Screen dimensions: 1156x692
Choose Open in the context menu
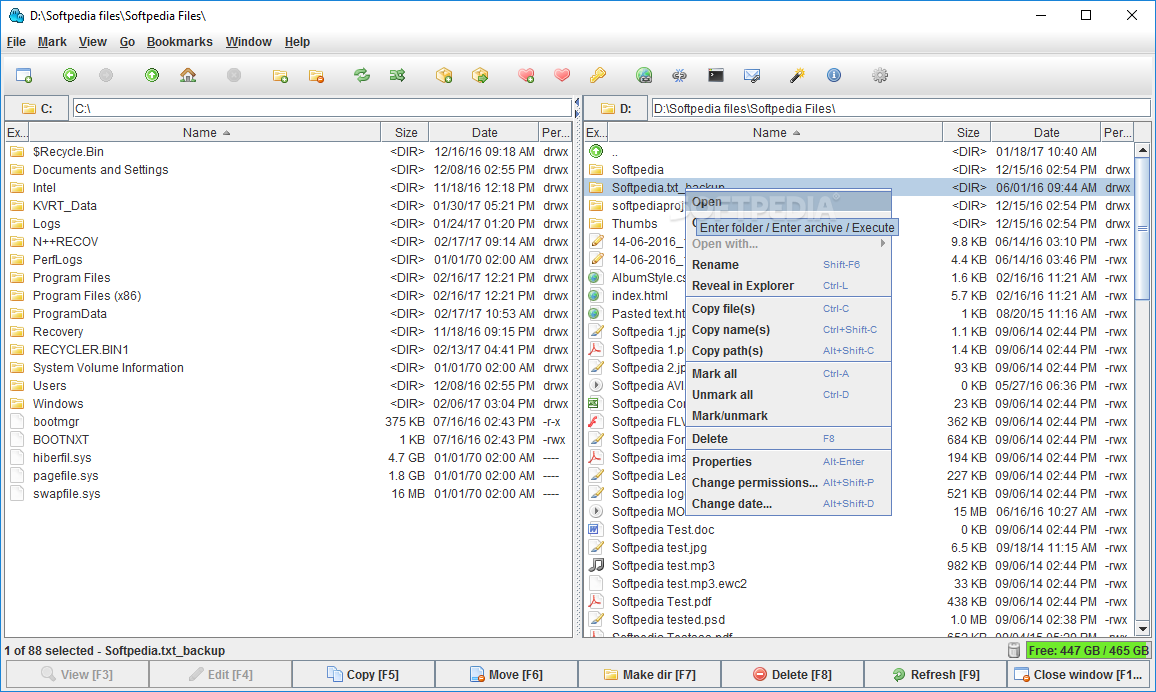tap(788, 202)
